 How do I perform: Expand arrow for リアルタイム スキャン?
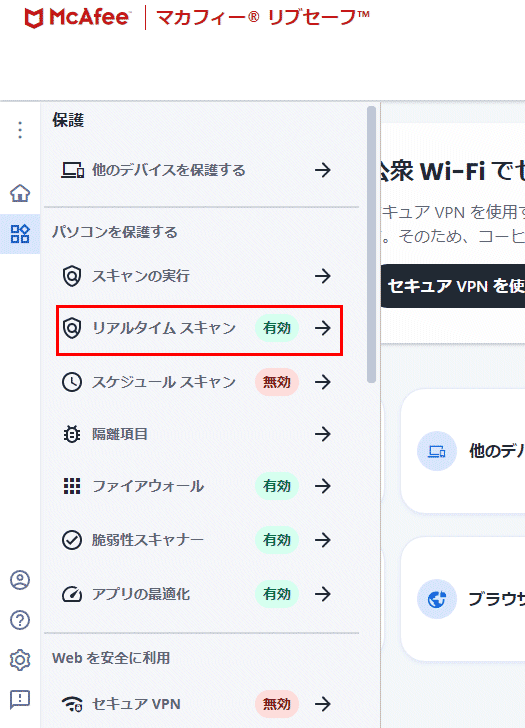[323, 328]
